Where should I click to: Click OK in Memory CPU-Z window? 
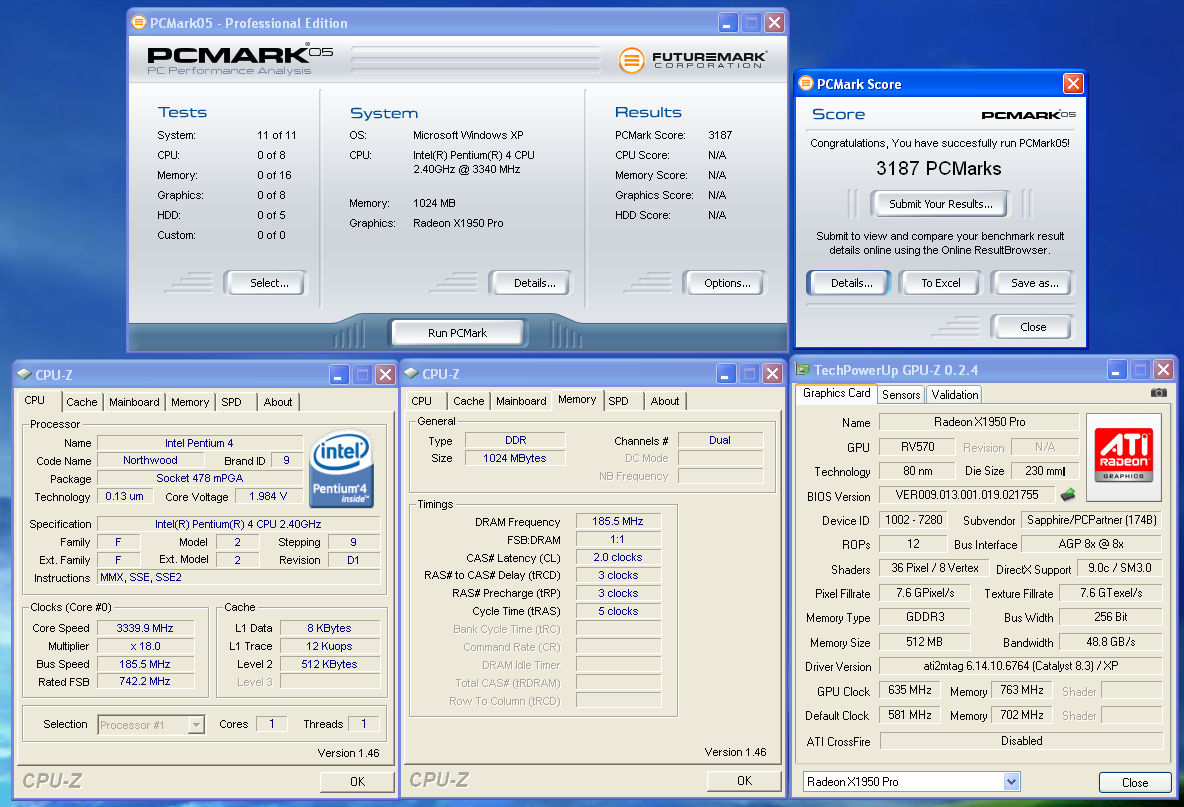[744, 781]
